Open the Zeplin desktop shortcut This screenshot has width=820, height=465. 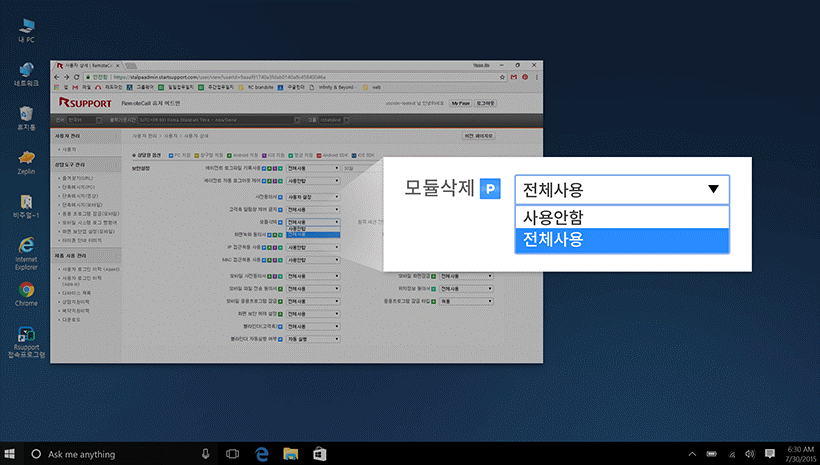pyautogui.click(x=26, y=162)
